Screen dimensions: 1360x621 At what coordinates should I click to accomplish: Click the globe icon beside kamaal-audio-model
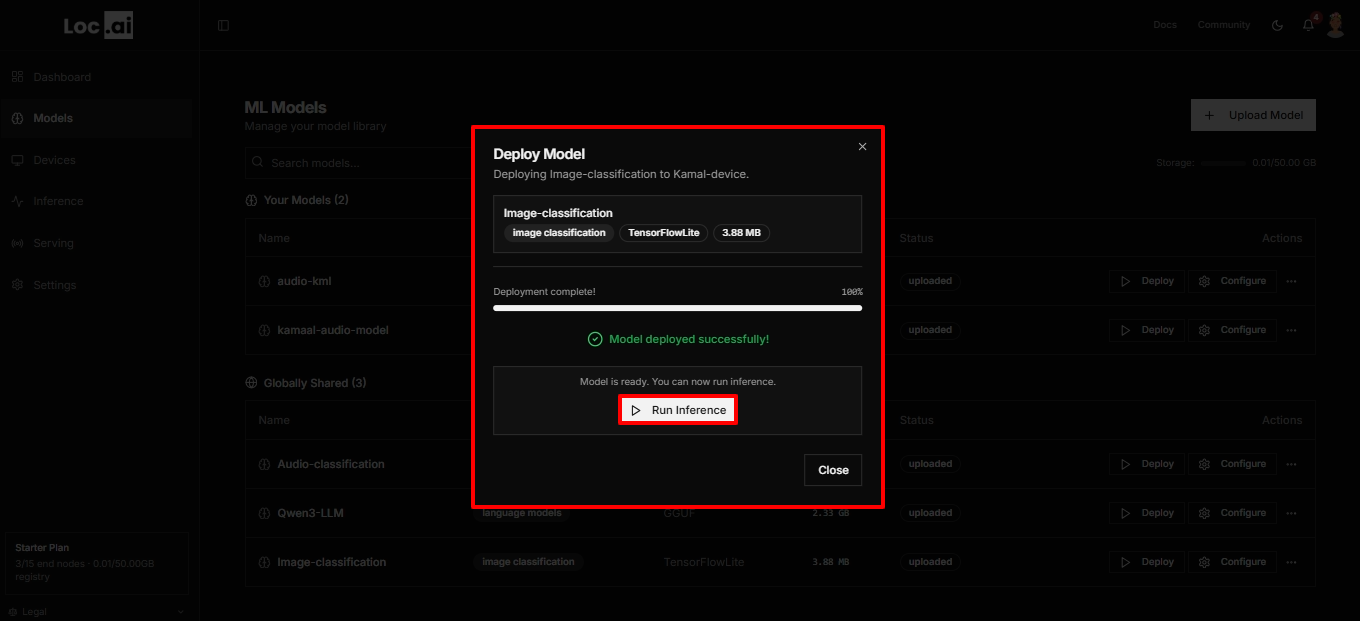[x=265, y=330]
